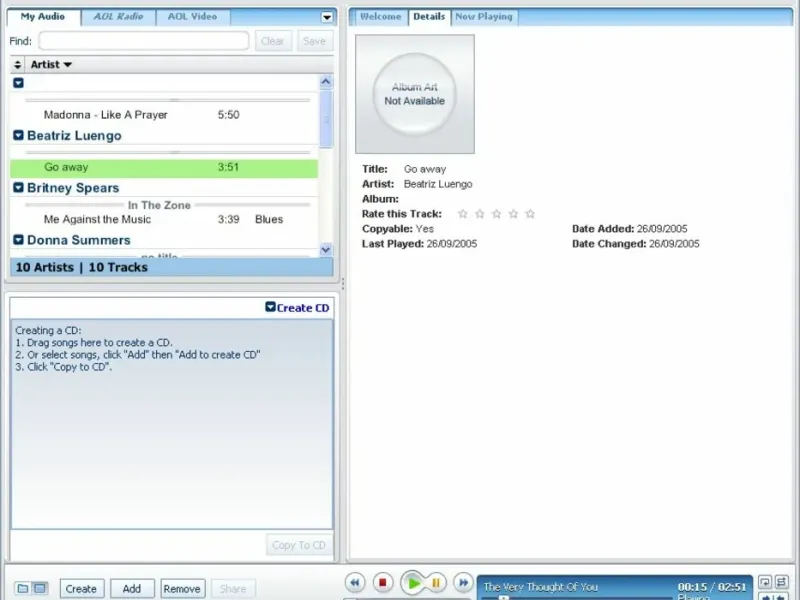This screenshot has width=800, height=600.
Task: Click the Create CD drop area
Action: coord(172,424)
